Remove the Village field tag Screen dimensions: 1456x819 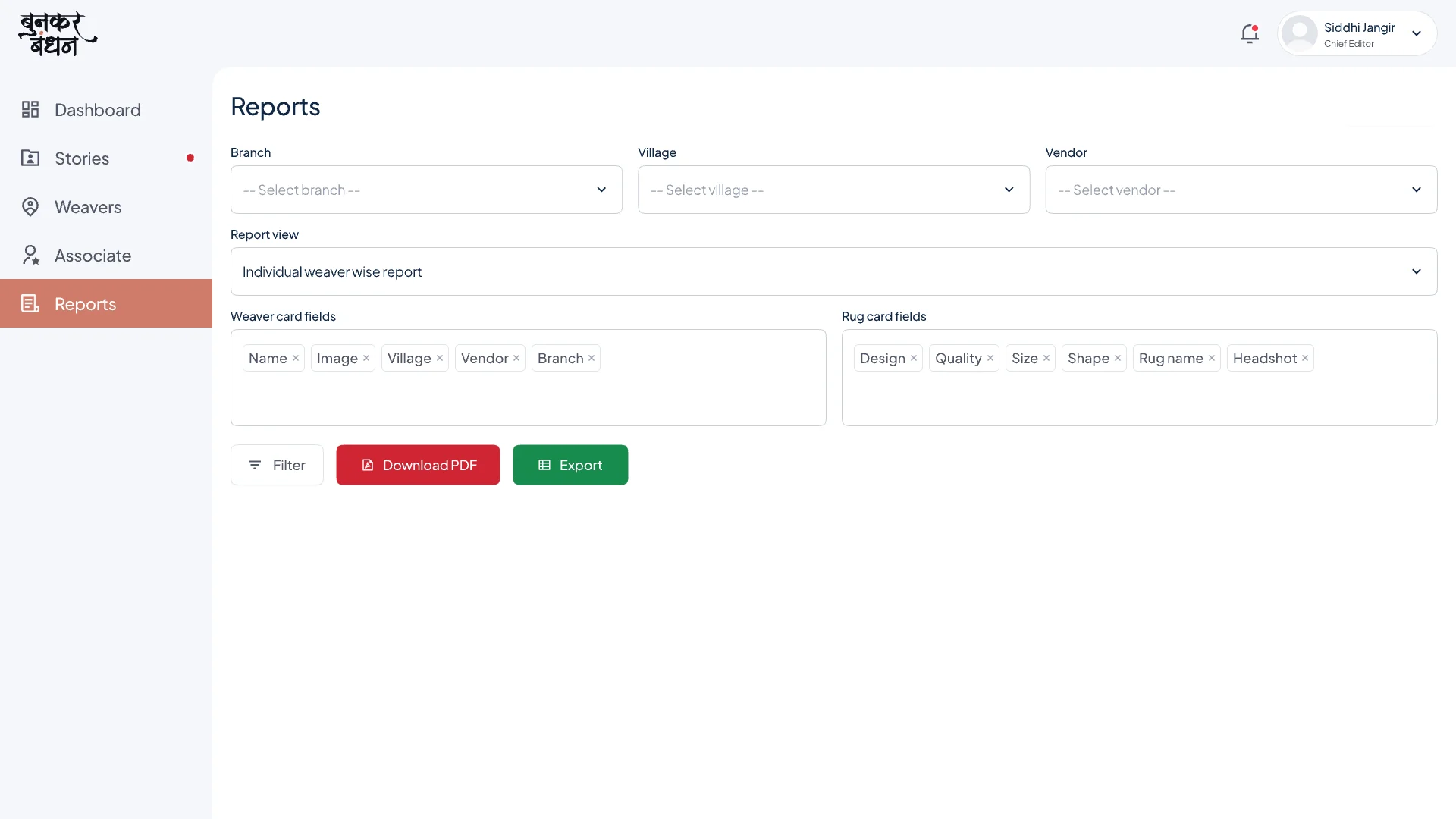point(440,359)
